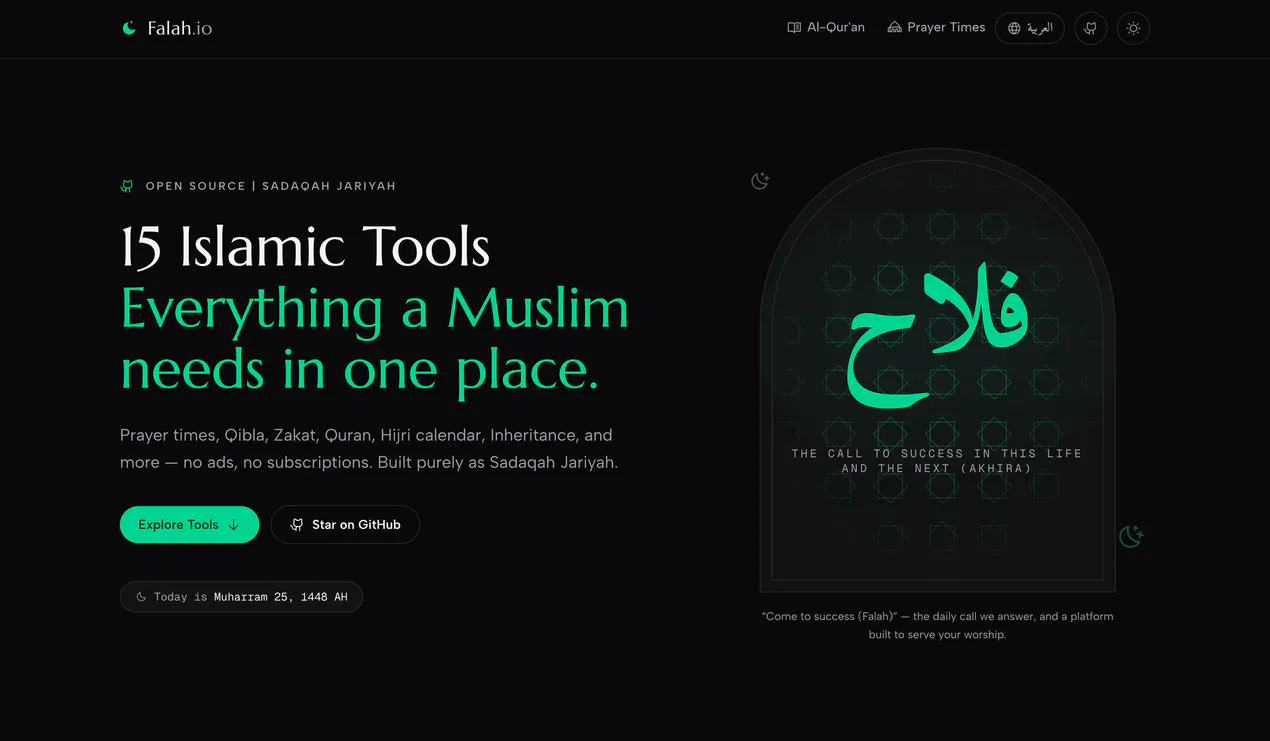Go to Prayer Times page
Viewport: 1270px width, 741px height.
coord(936,28)
